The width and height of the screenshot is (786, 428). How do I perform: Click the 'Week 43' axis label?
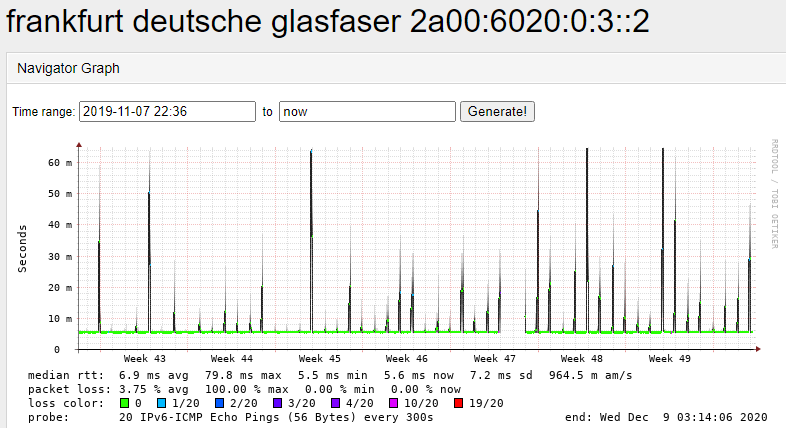[x=144, y=359]
